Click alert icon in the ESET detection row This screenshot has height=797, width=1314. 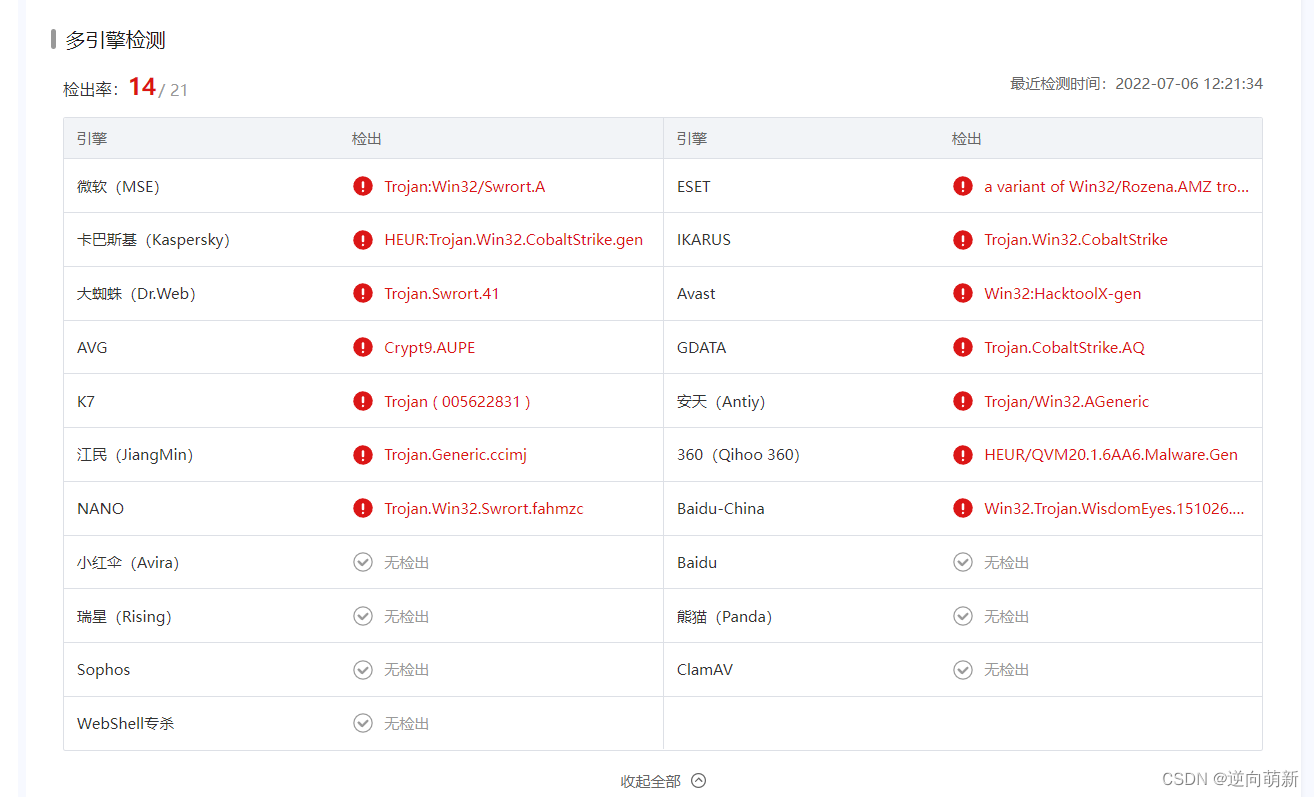click(x=963, y=186)
